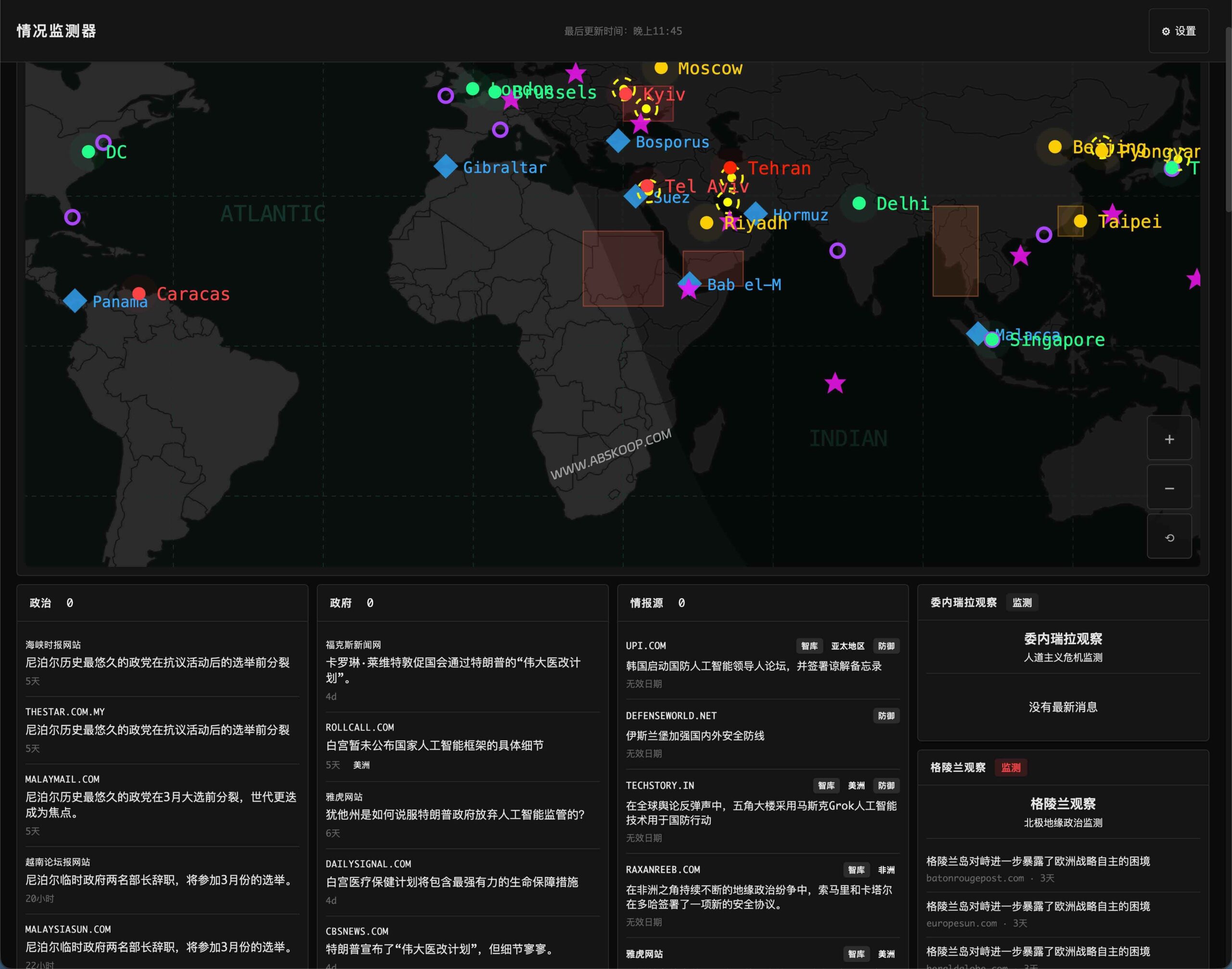Select the Kyiv alert marker on the map
This screenshot has height=969, width=1232.
tap(625, 93)
